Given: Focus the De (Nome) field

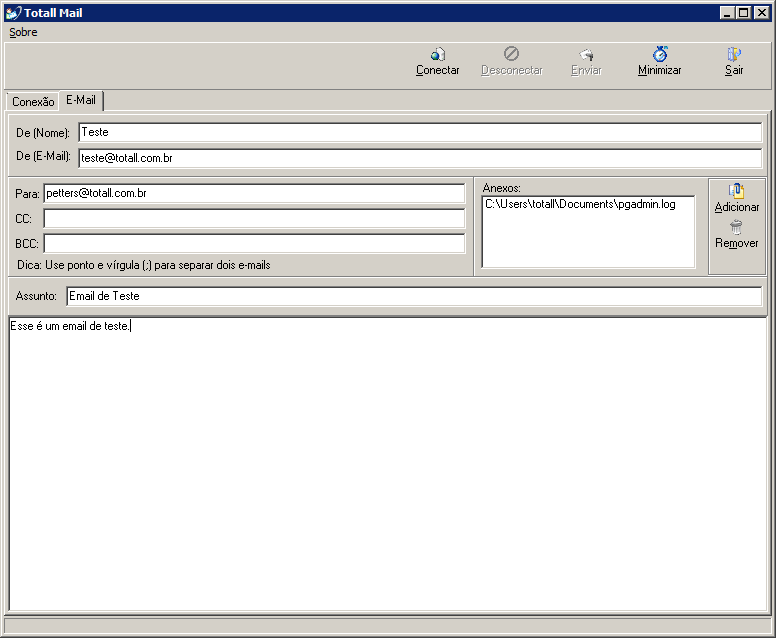Looking at the screenshot, I should 420,132.
